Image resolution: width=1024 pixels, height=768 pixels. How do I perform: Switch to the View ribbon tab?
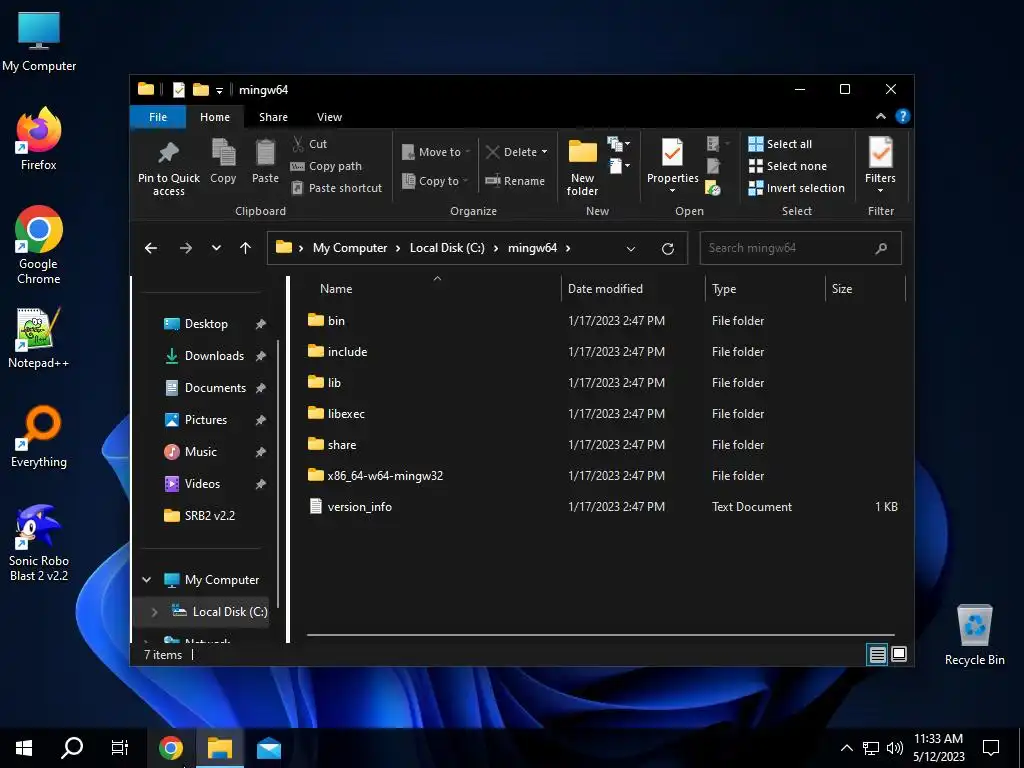(329, 117)
